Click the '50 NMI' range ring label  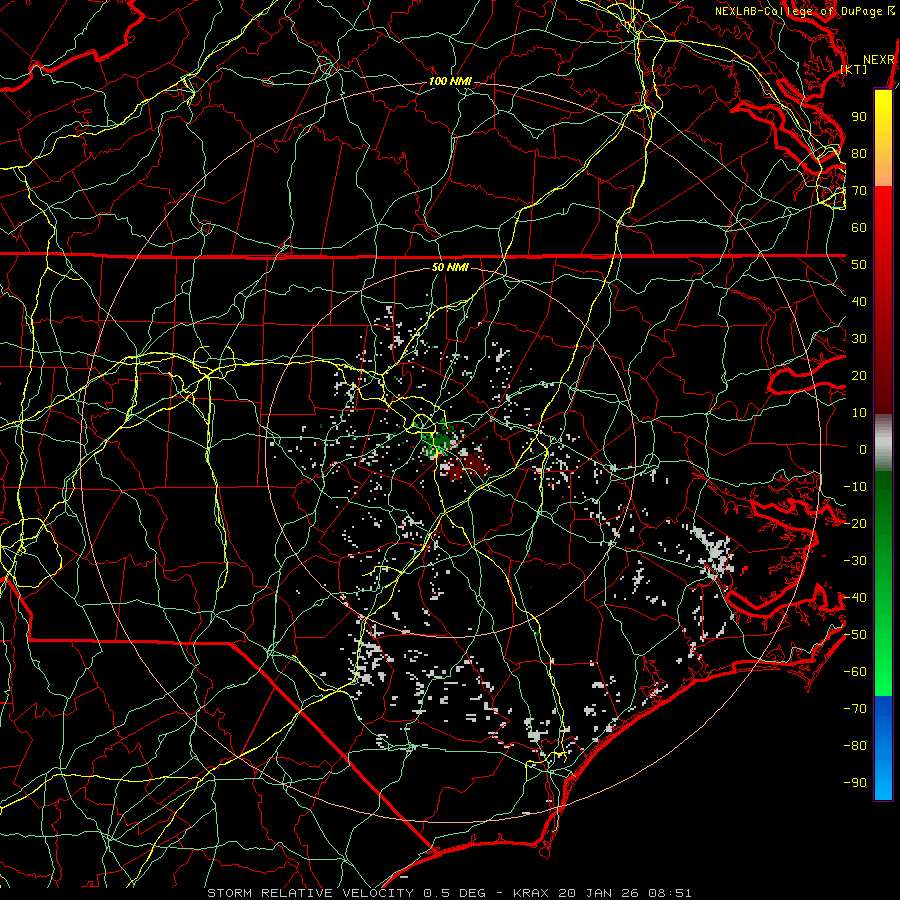click(450, 267)
